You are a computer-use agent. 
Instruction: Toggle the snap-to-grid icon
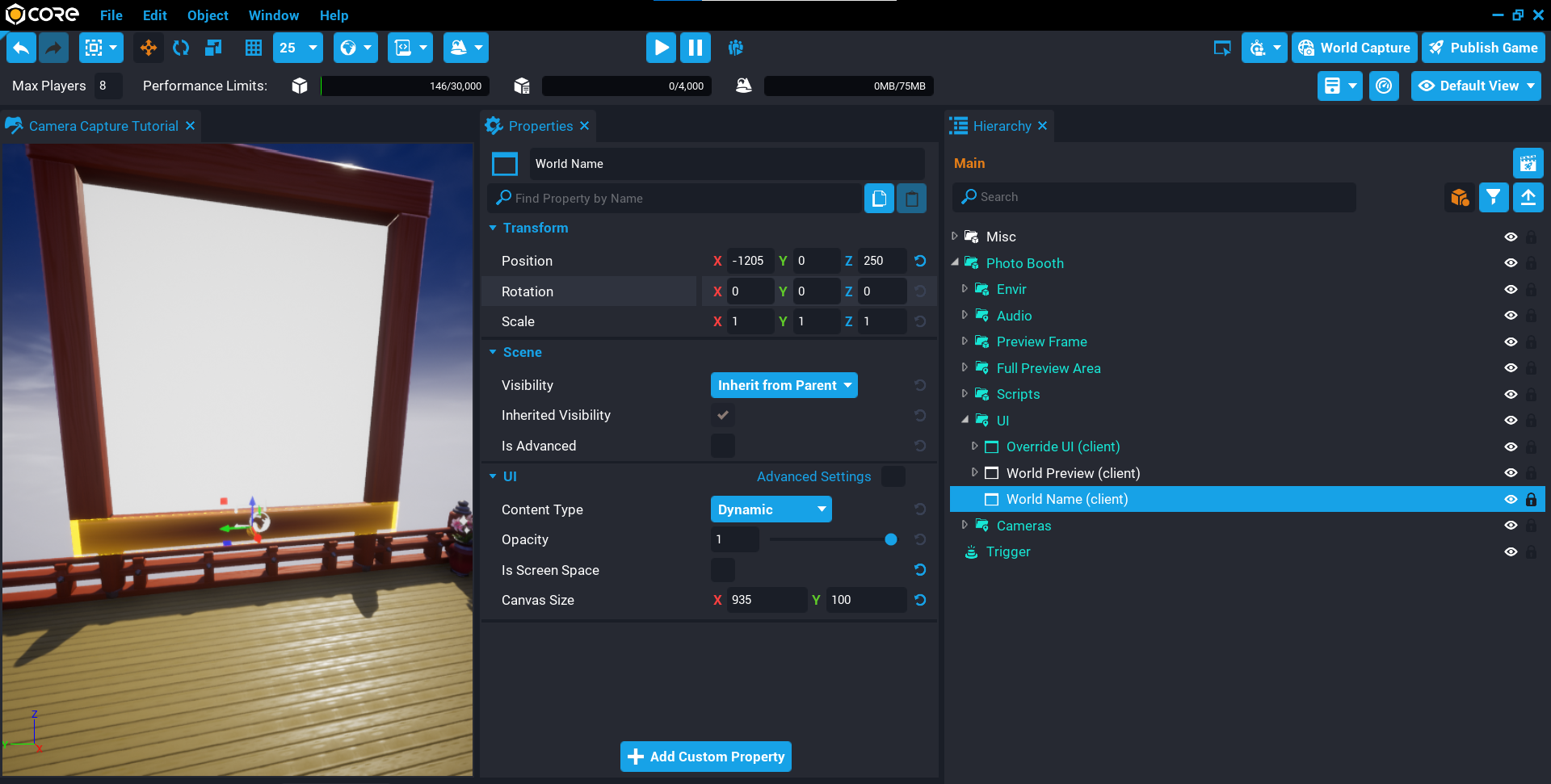(253, 48)
